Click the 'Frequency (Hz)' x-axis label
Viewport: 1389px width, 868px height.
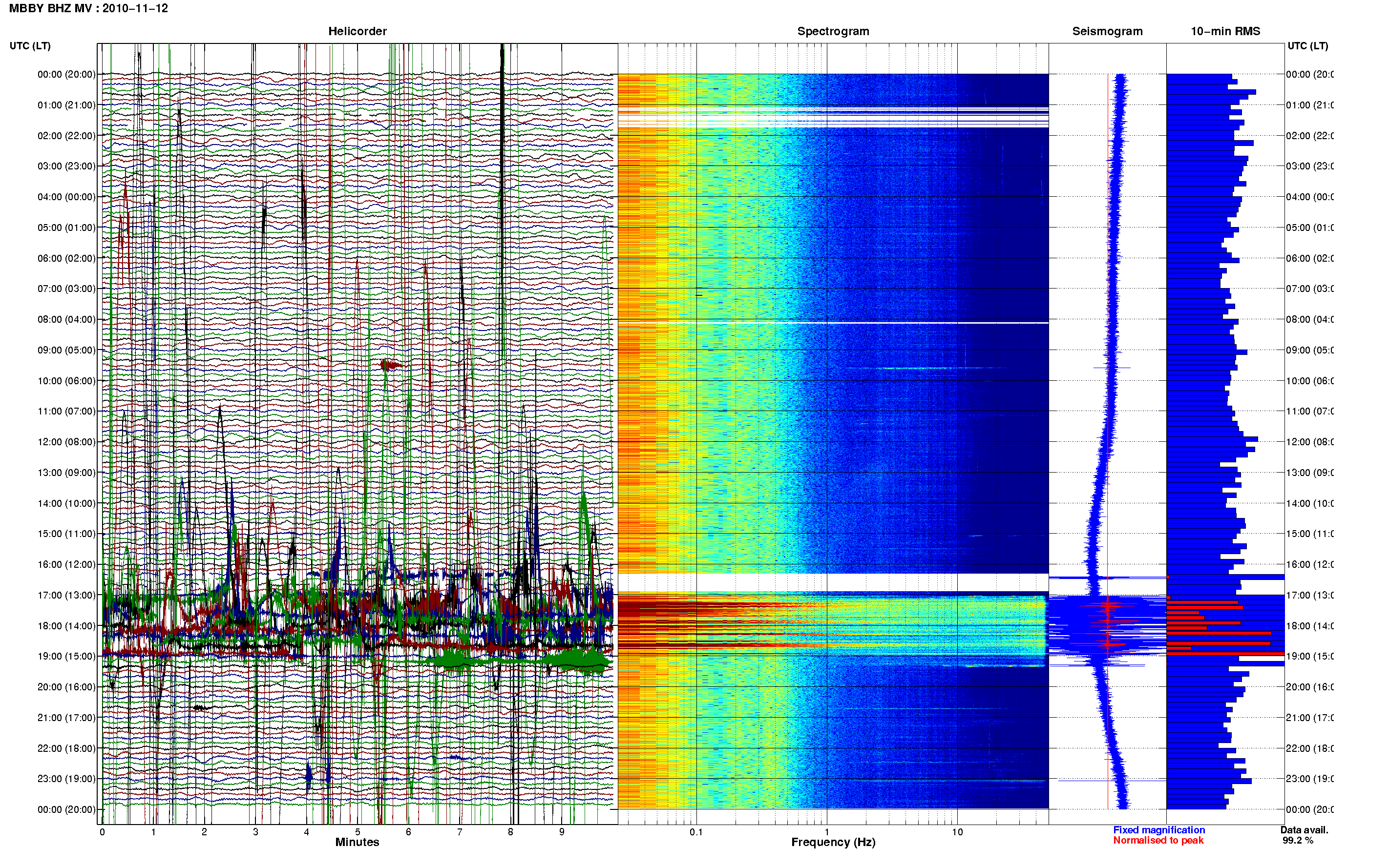tap(833, 843)
